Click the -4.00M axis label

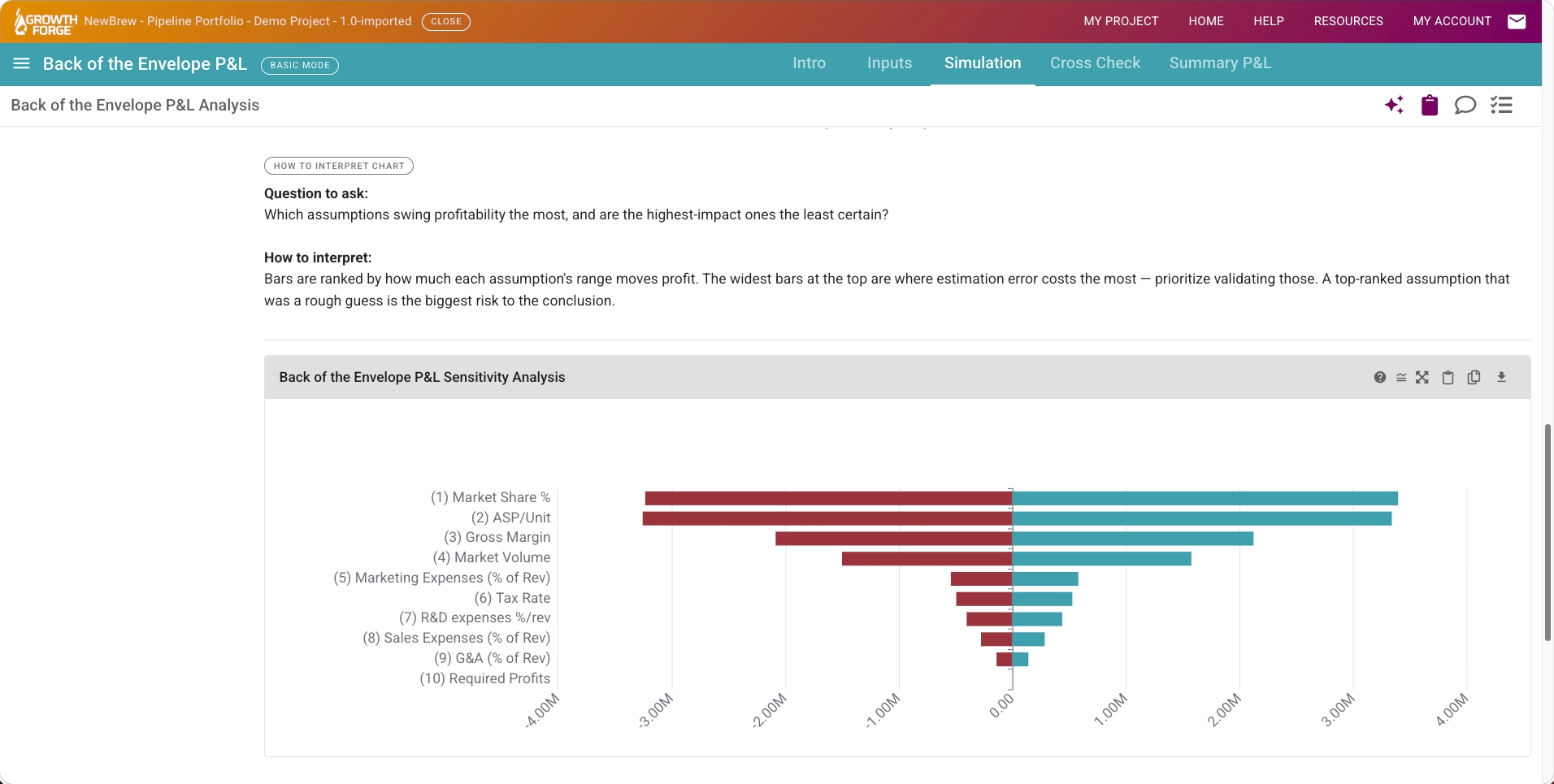point(541,711)
